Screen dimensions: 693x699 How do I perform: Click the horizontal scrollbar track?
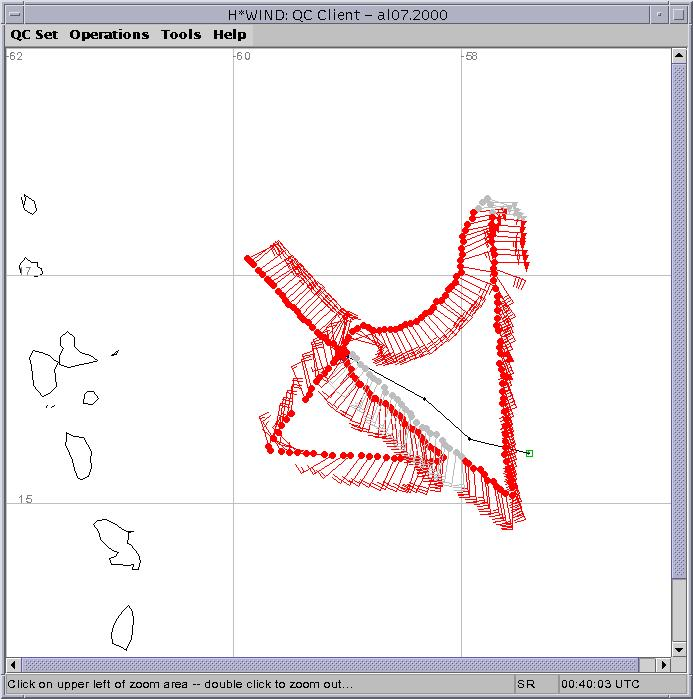tap(340, 665)
